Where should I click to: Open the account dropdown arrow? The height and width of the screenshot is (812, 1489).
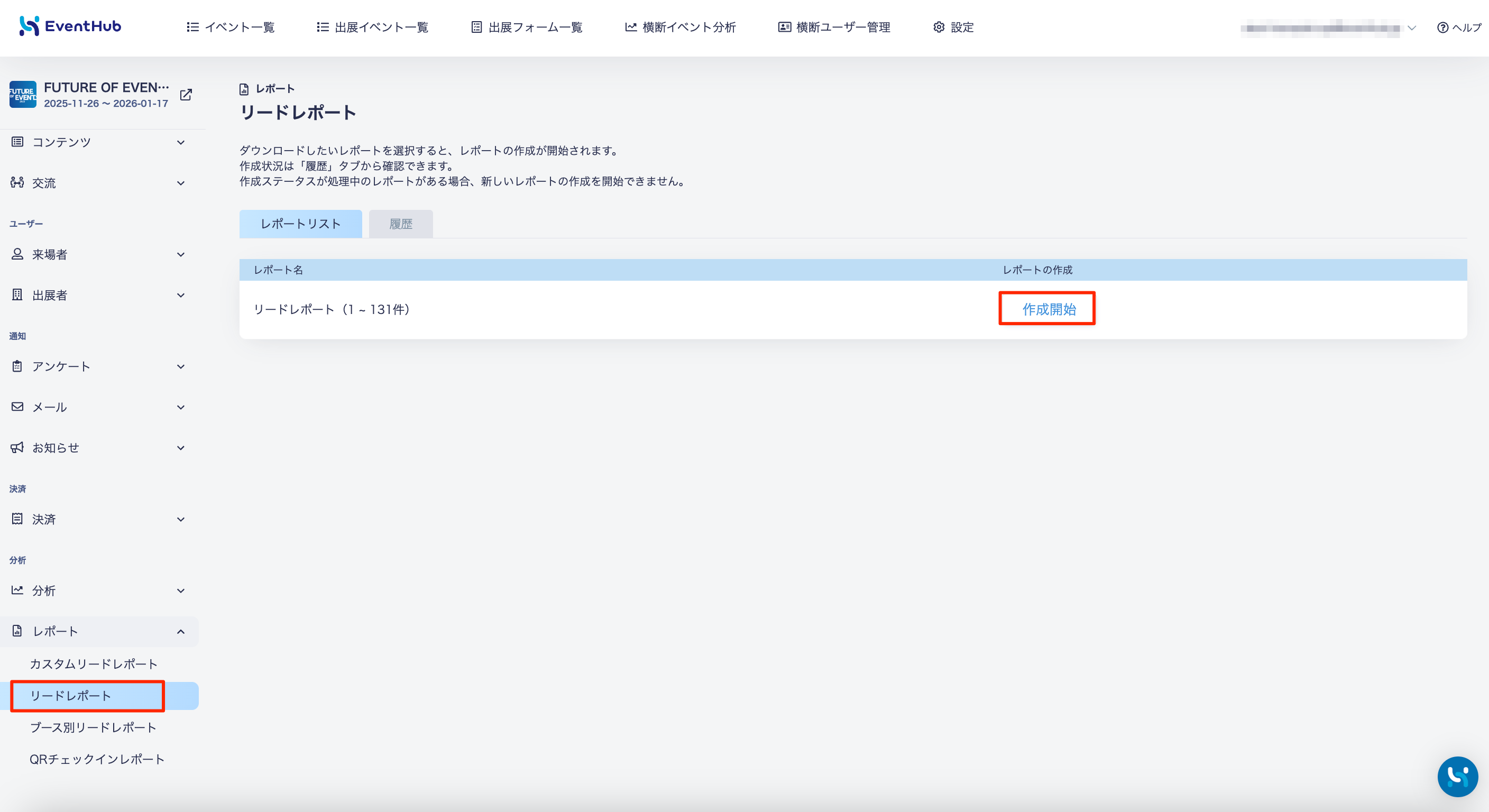pos(1412,27)
